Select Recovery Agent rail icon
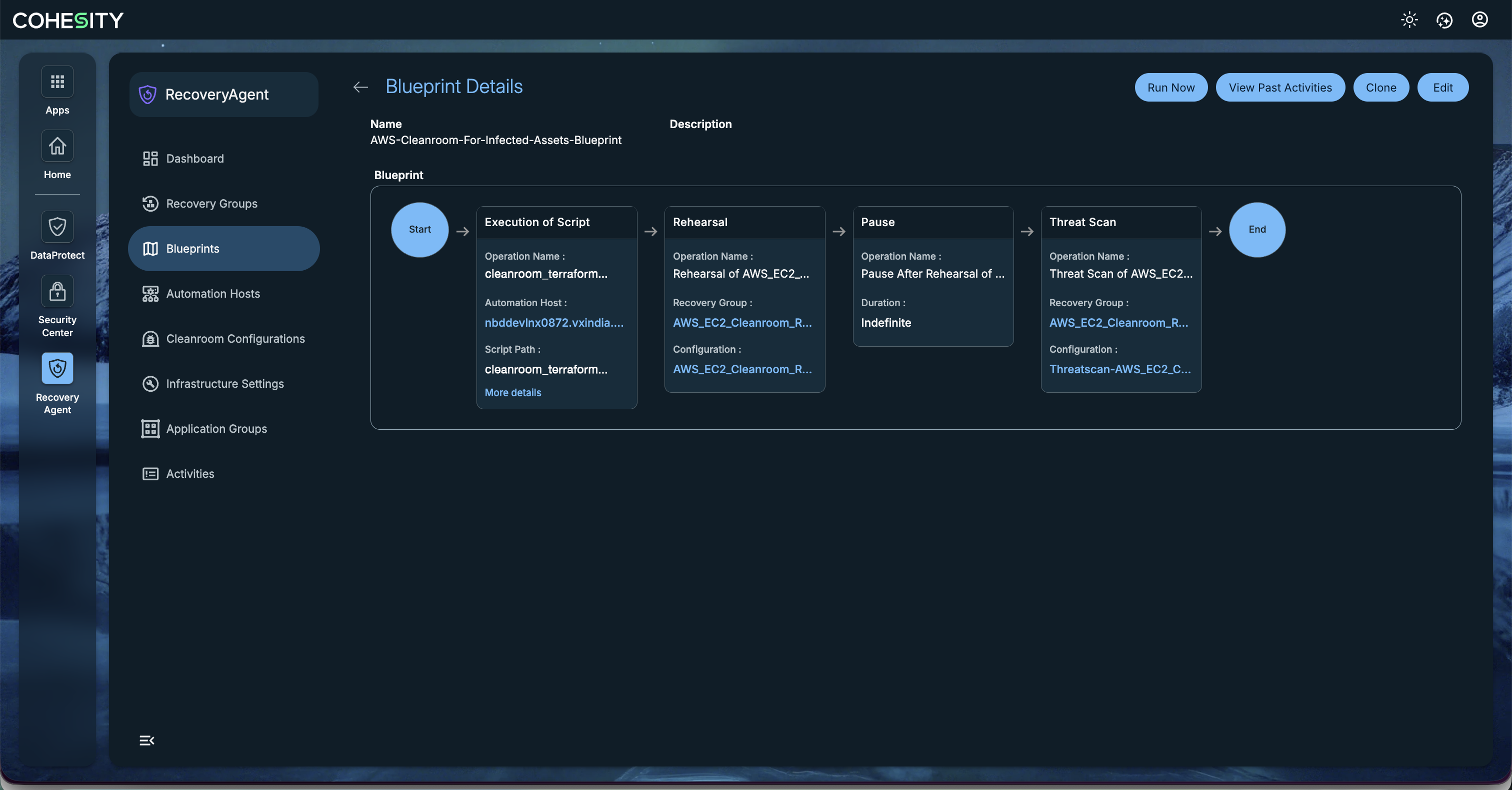The height and width of the screenshot is (790, 1512). tap(57, 369)
